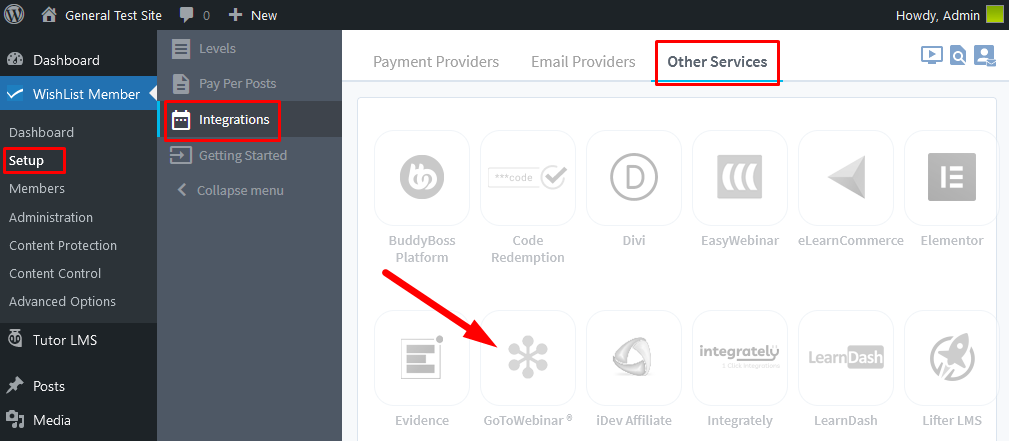This screenshot has height=441, width=1009.
Task: Select the Lifter LMS integration icon
Action: (952, 357)
